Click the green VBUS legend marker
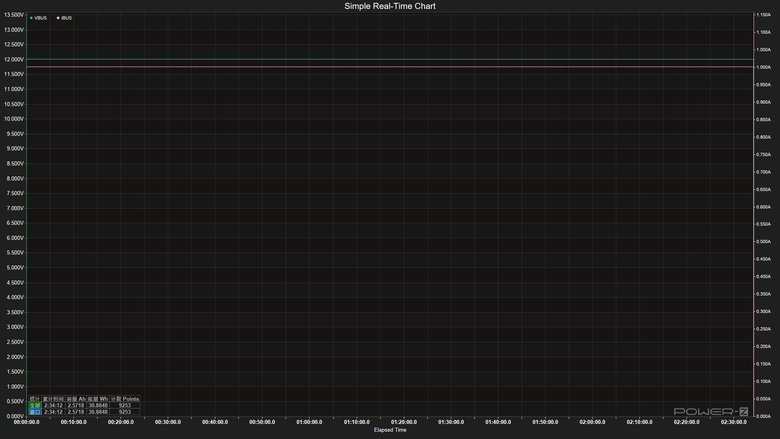 31,18
